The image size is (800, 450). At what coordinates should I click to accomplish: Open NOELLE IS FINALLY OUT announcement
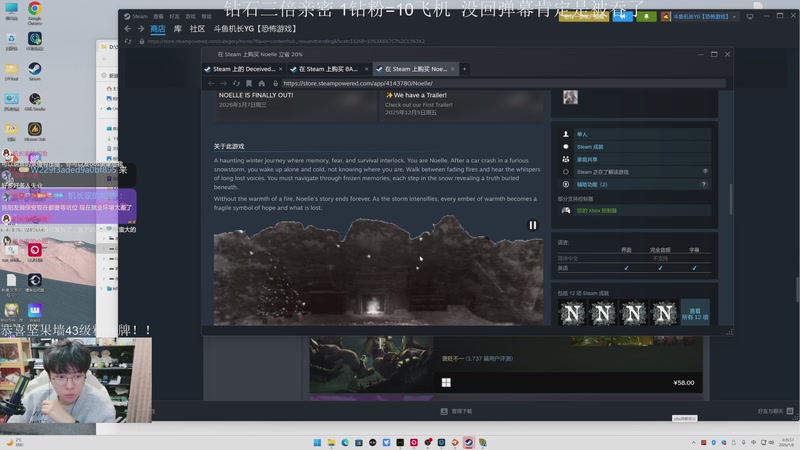click(x=295, y=106)
